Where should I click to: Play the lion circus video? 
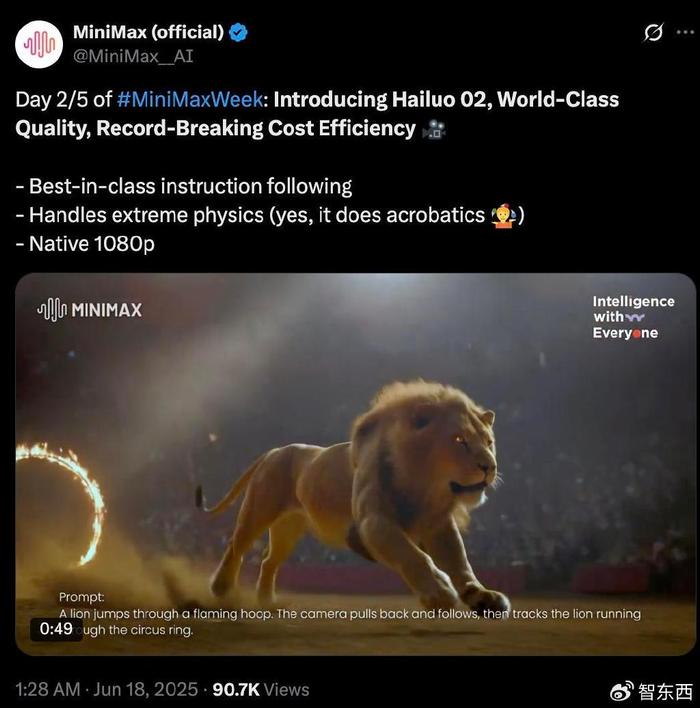(355, 464)
